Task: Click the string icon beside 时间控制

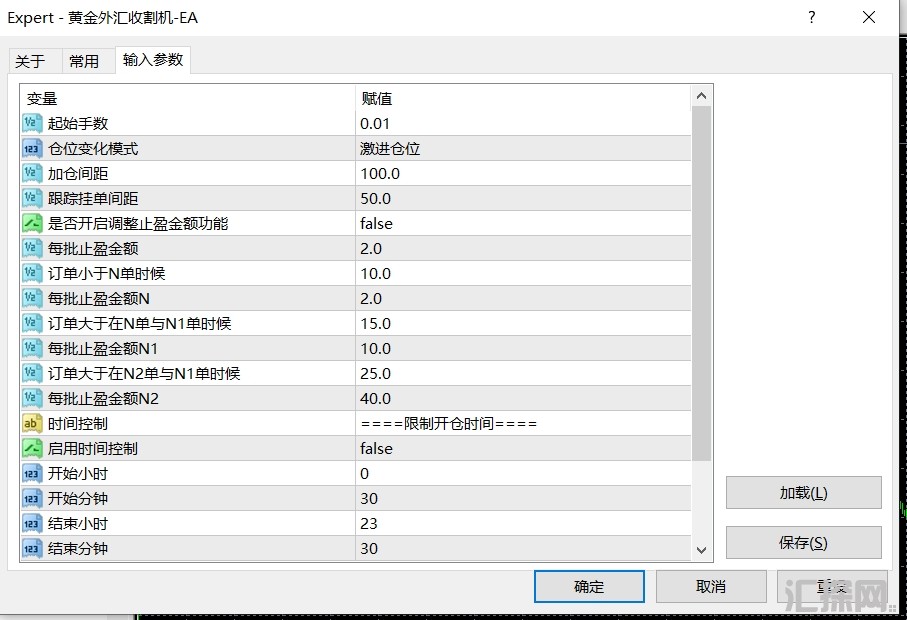Action: click(31, 423)
